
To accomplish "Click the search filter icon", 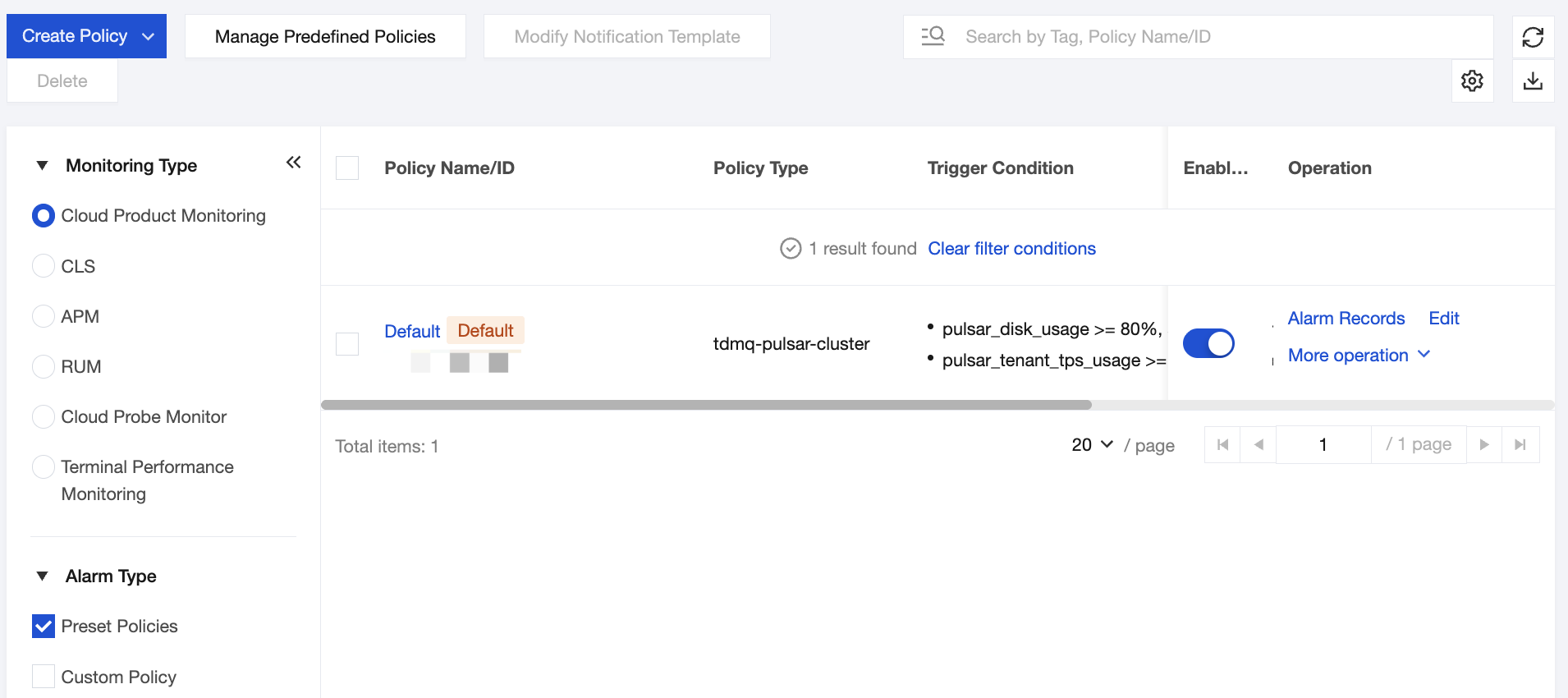I will (933, 36).
